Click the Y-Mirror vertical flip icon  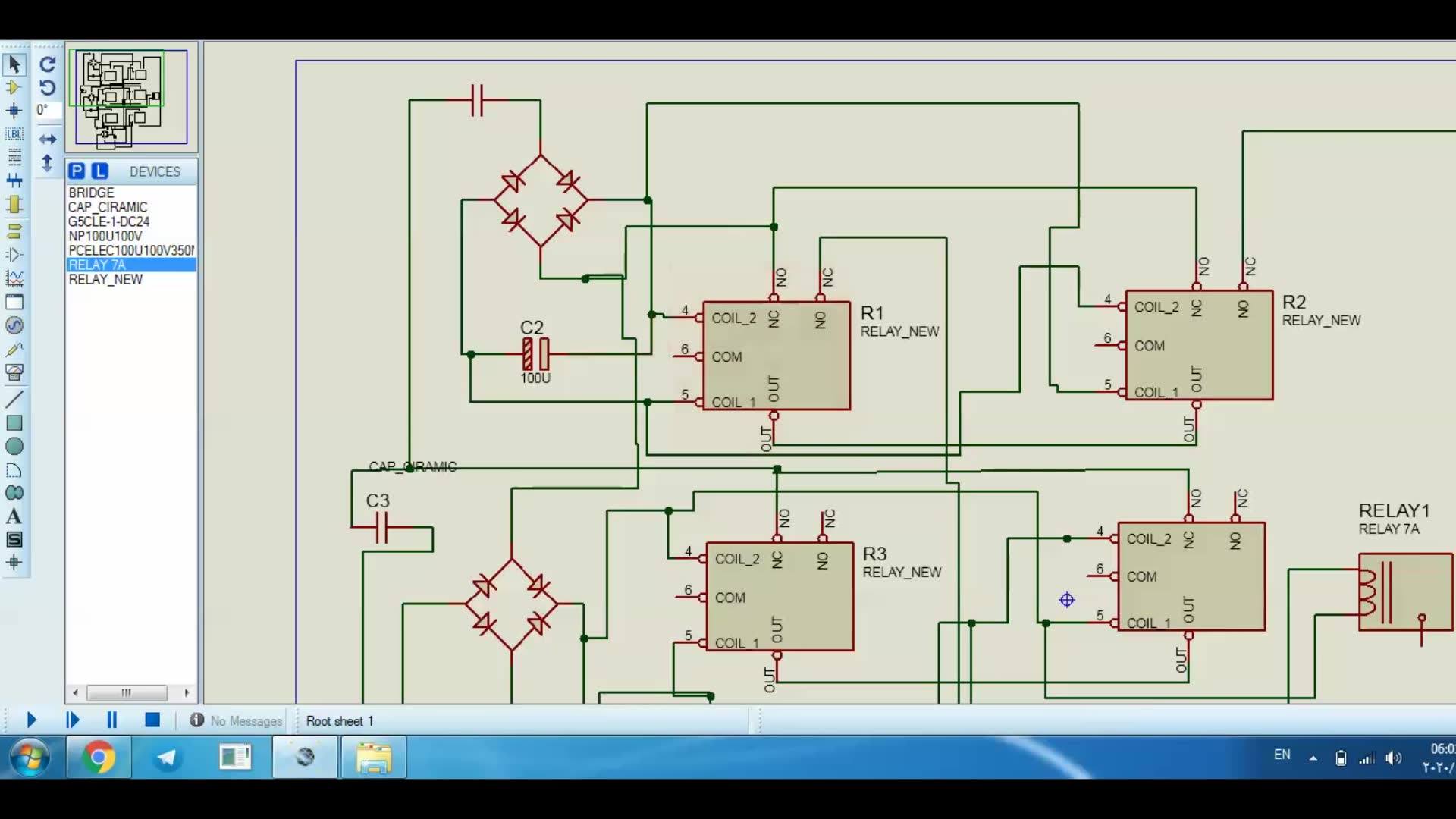tap(47, 162)
